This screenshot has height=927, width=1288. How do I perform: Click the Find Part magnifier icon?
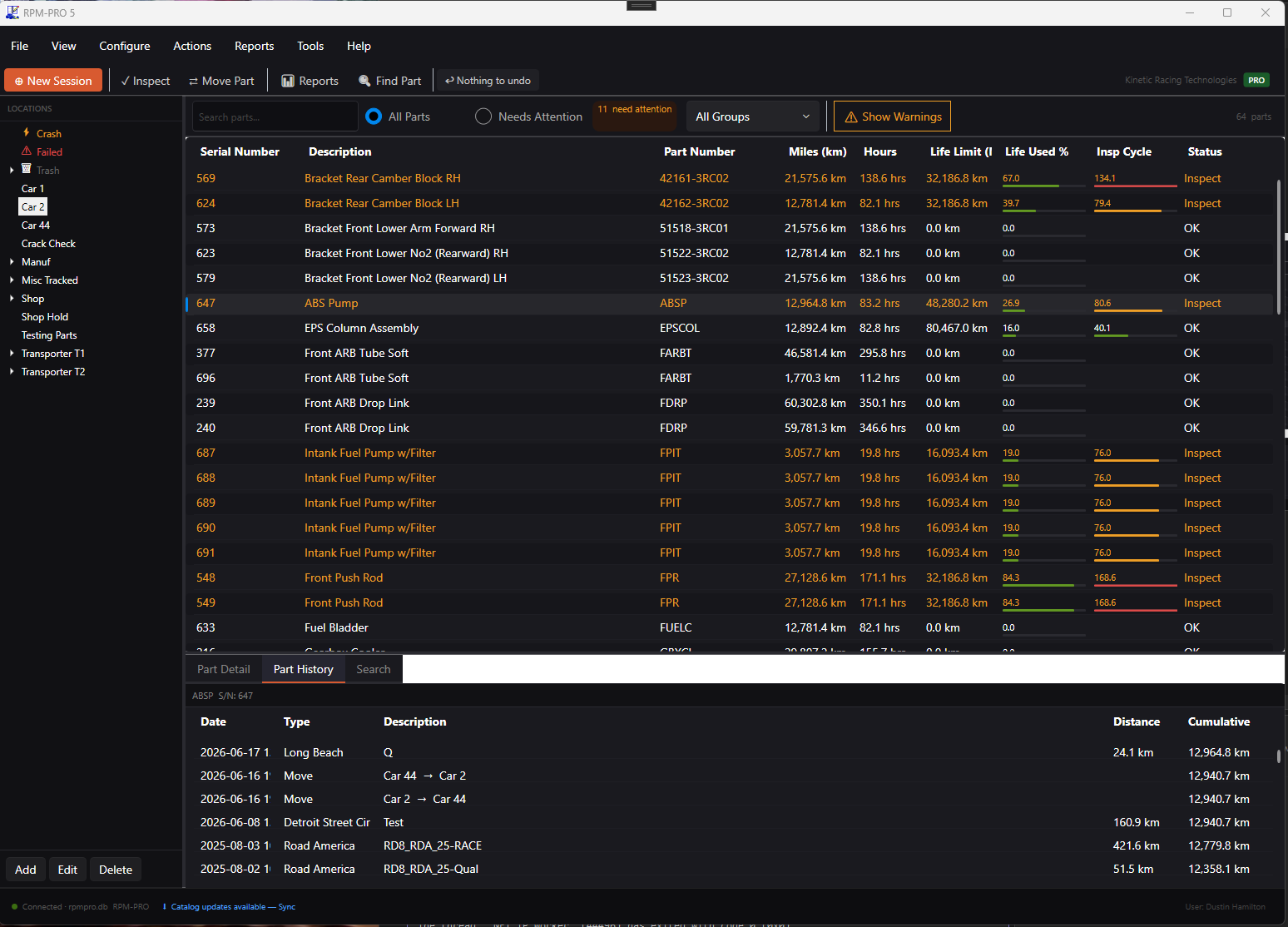click(364, 81)
